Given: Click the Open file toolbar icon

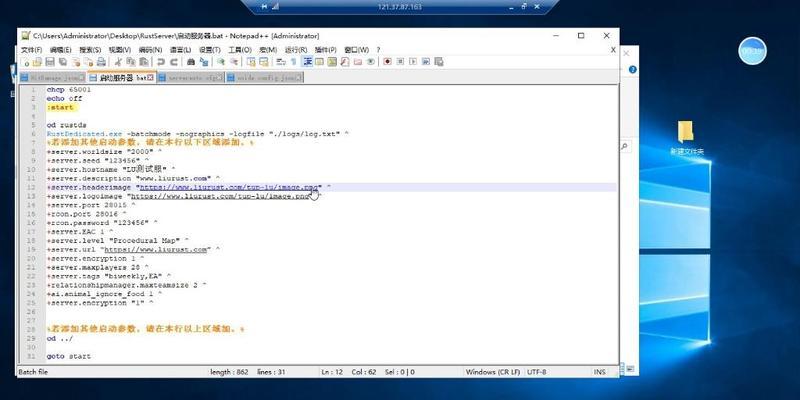Looking at the screenshot, I should tap(37, 62).
